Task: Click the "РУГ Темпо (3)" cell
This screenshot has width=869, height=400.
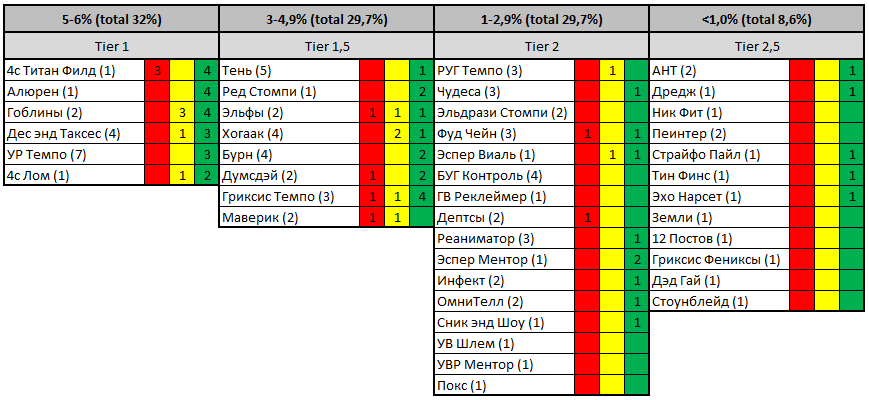Action: [x=505, y=71]
